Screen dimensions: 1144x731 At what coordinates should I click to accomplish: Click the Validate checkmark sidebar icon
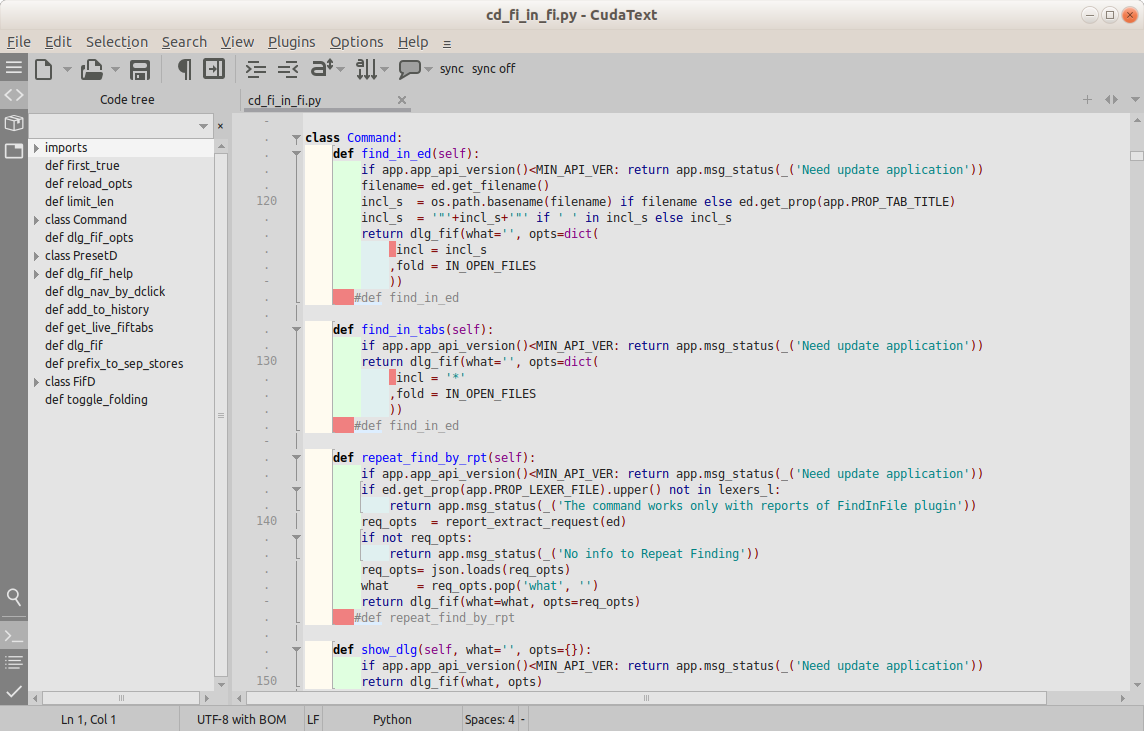pyautogui.click(x=14, y=691)
